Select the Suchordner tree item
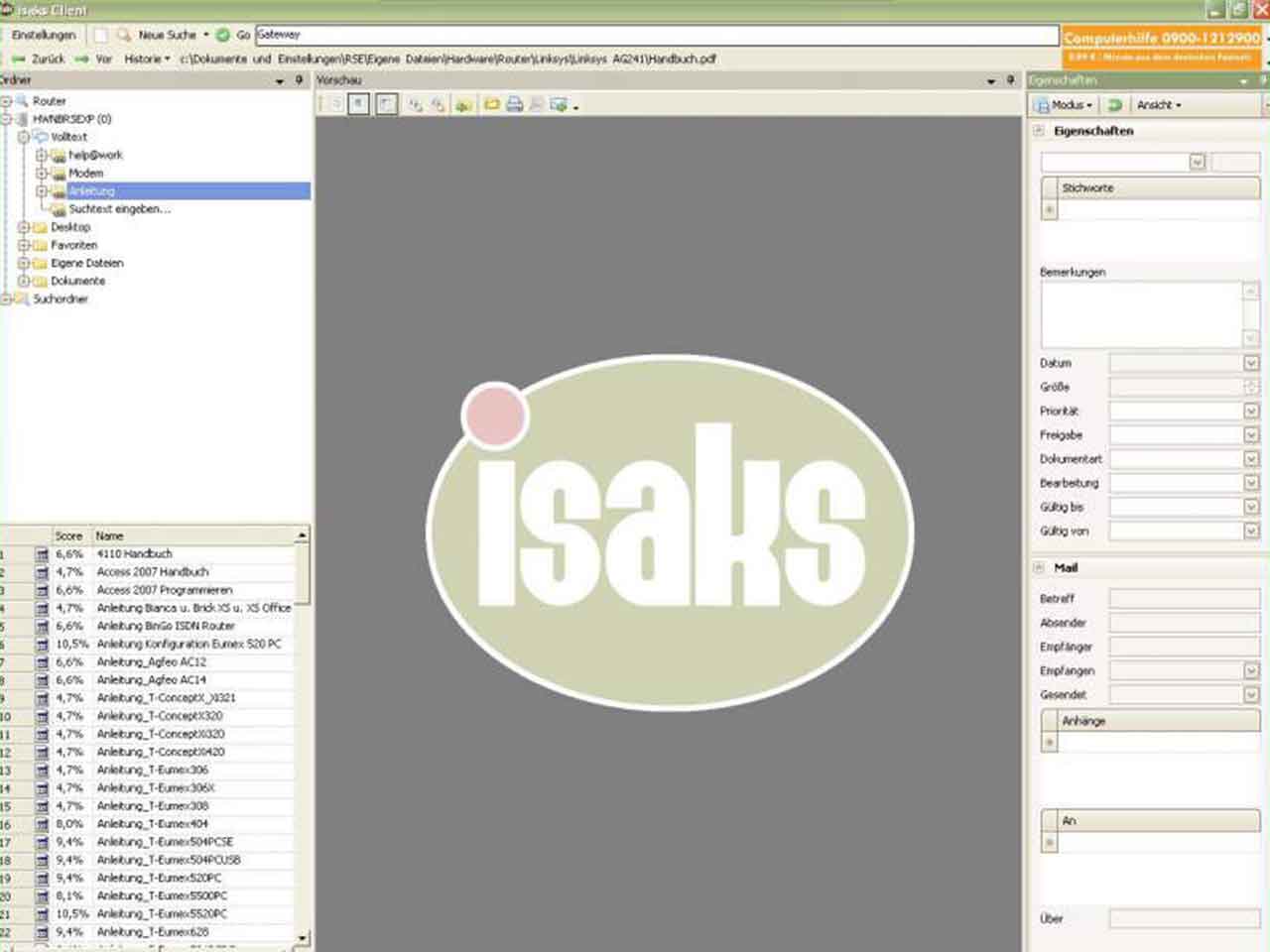This screenshot has height=952, width=1270. point(61,298)
